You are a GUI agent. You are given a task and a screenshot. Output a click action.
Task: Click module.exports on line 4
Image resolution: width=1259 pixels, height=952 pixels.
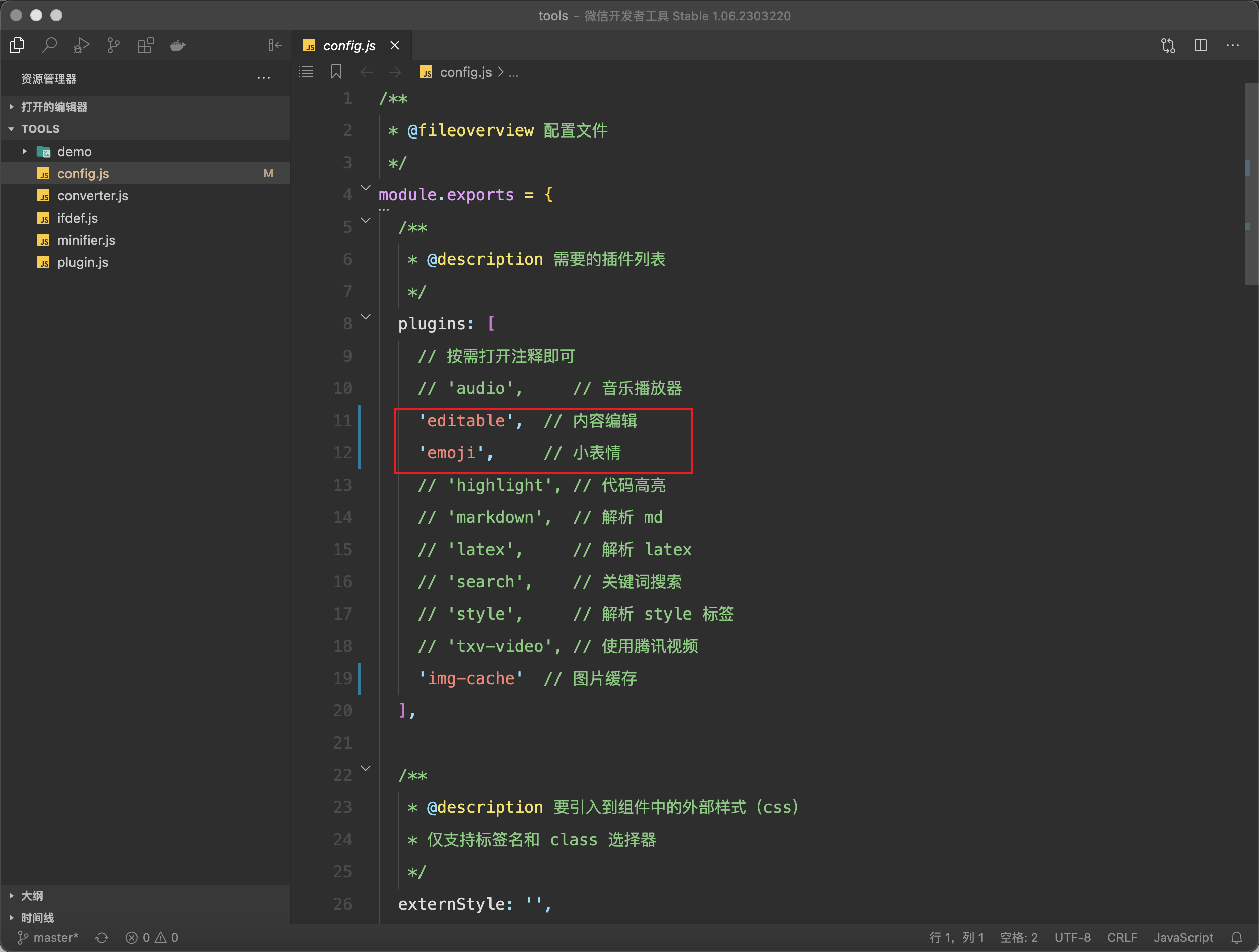point(446,195)
